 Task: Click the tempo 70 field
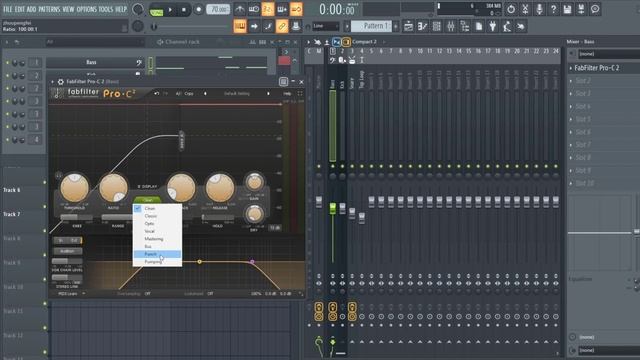click(x=218, y=9)
